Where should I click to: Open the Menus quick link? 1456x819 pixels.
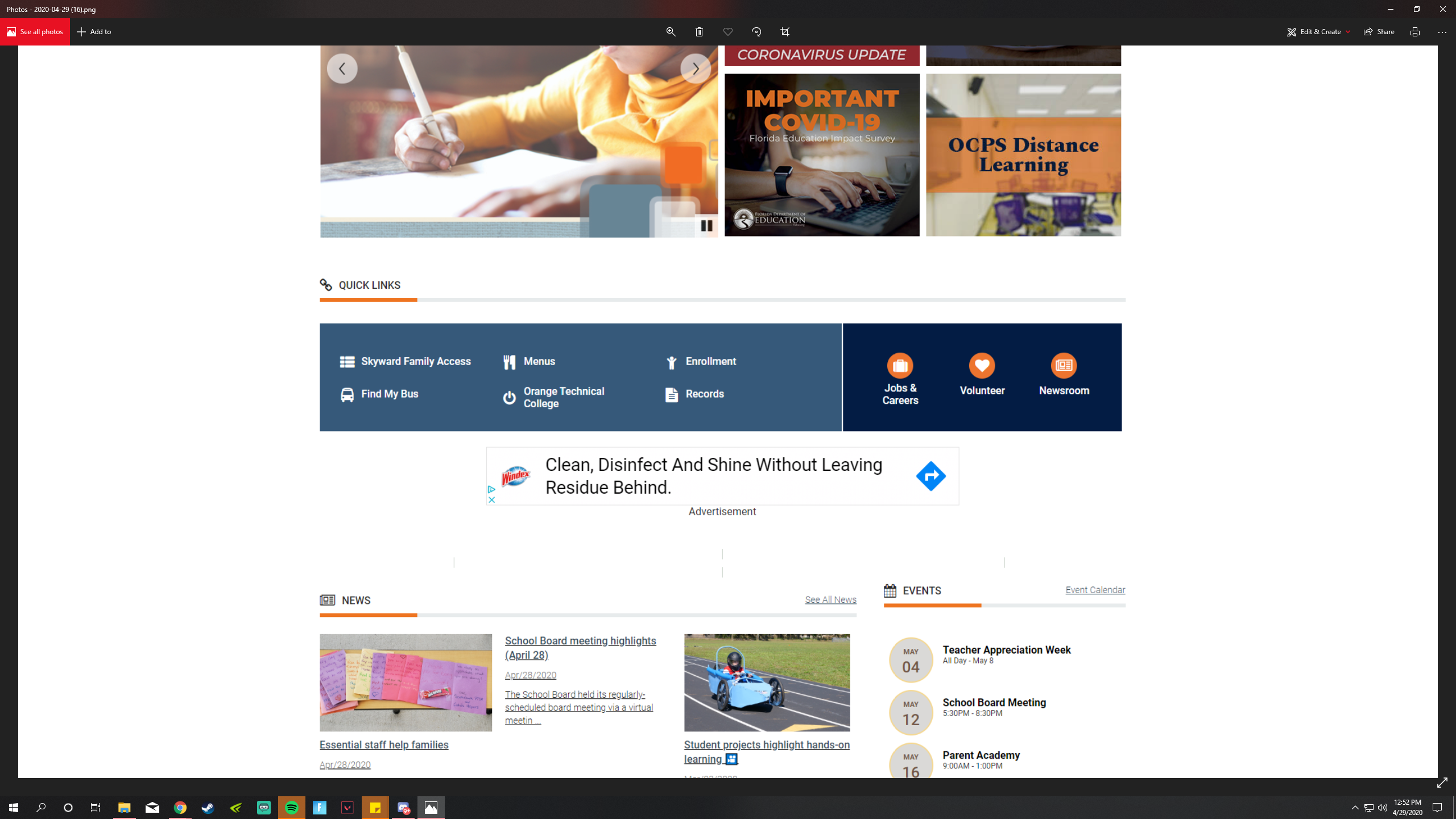529,362
